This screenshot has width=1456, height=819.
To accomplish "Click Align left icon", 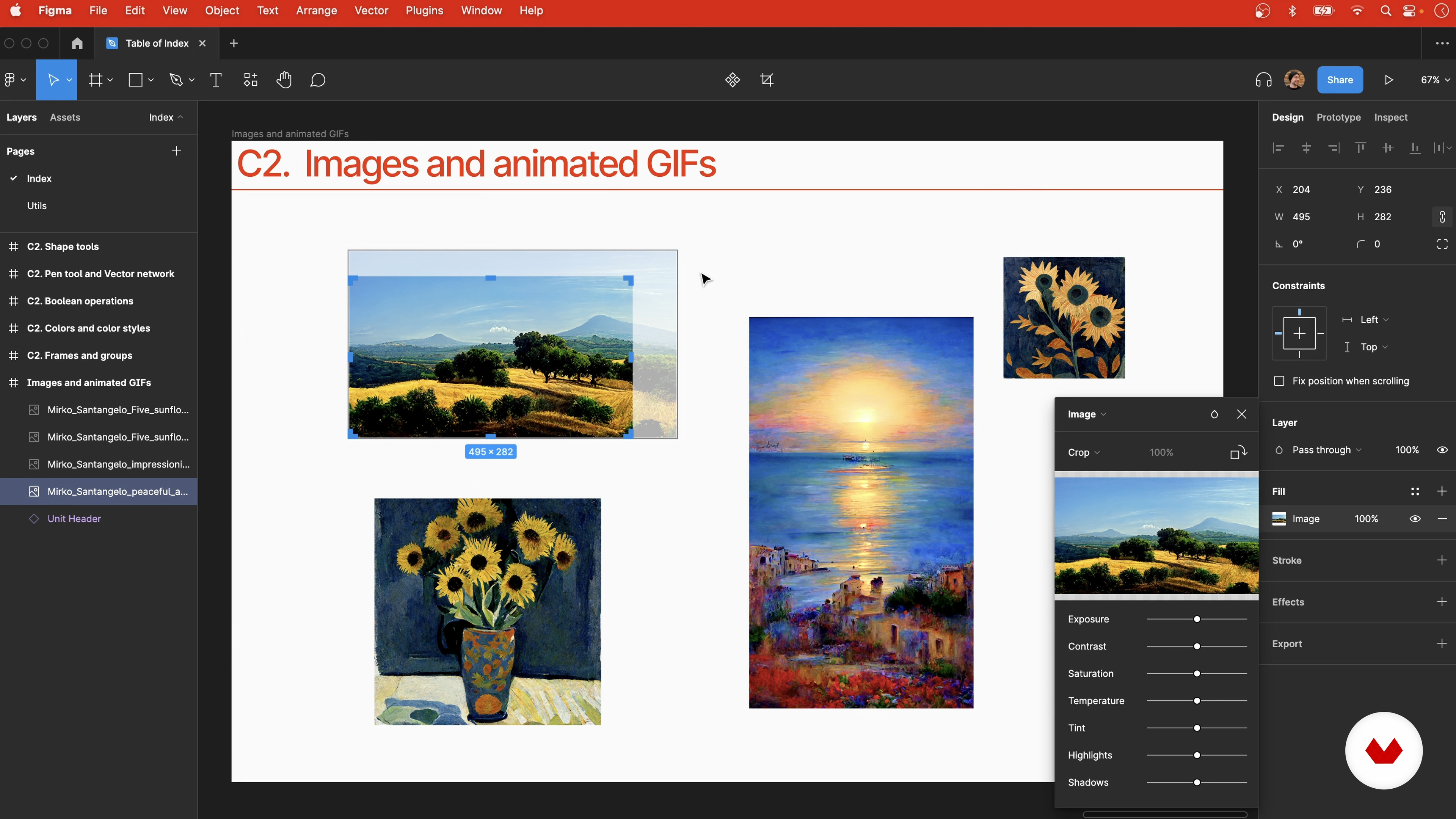I will point(1279,148).
